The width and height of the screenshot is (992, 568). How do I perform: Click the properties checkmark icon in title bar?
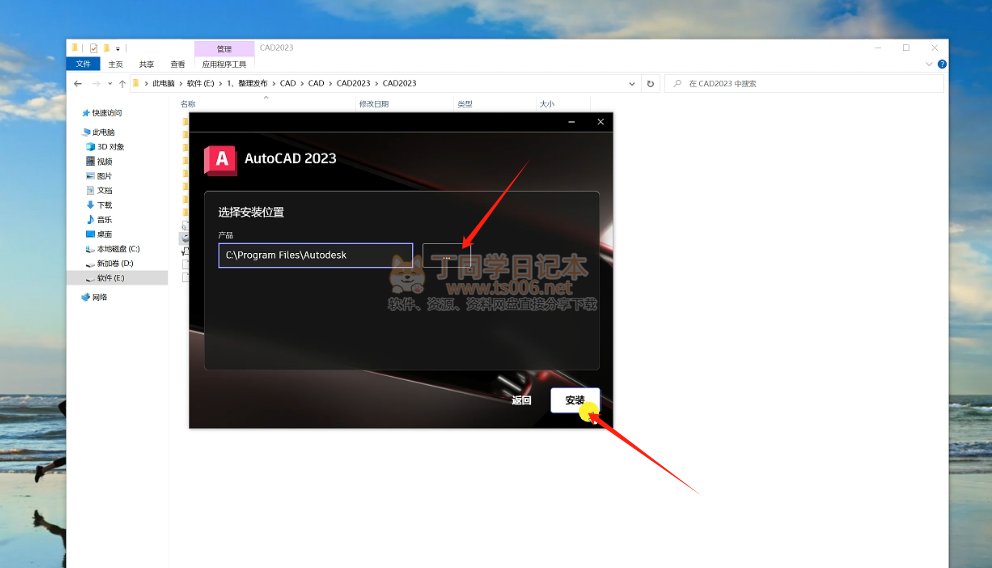click(94, 48)
